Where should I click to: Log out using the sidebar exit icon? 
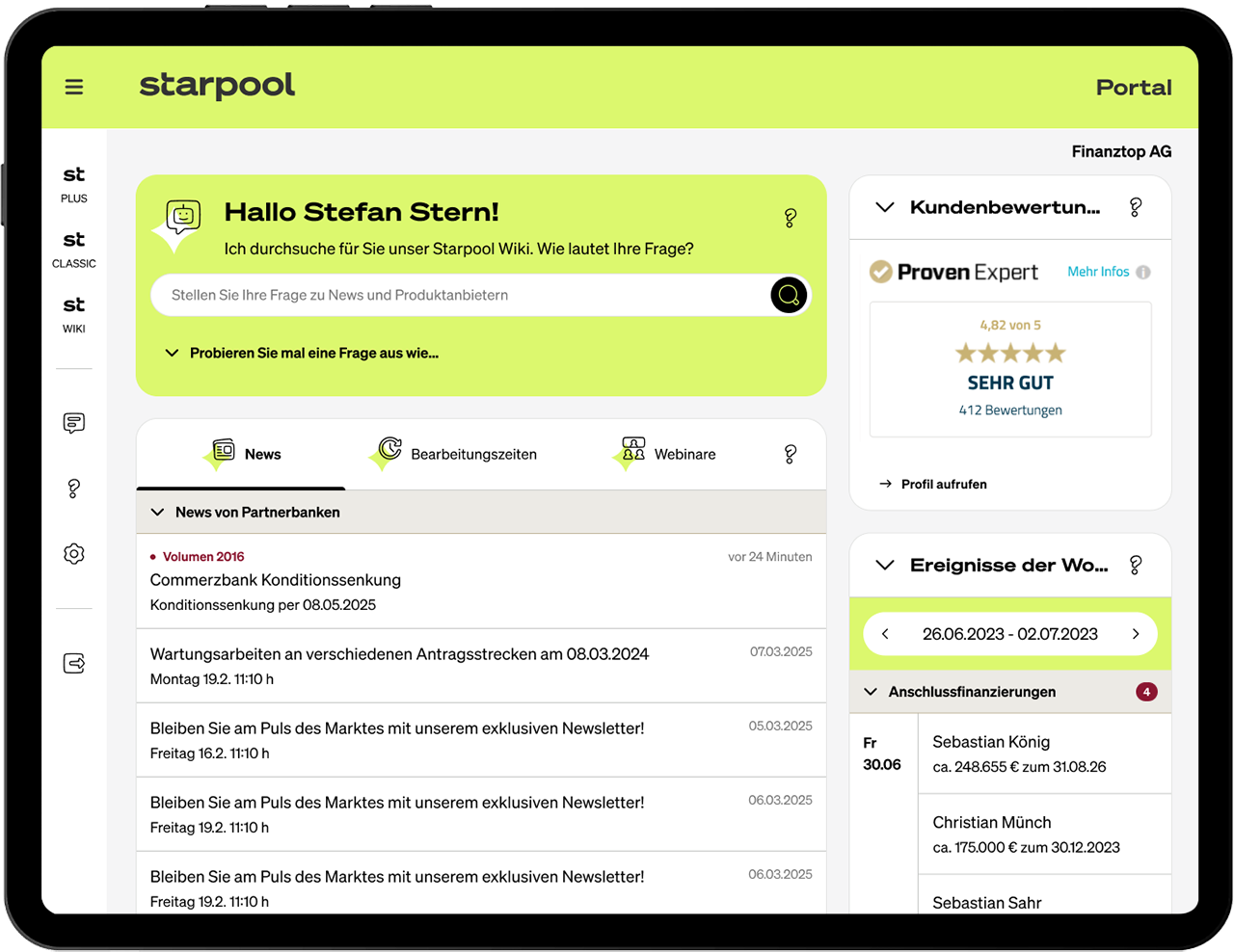click(x=73, y=663)
